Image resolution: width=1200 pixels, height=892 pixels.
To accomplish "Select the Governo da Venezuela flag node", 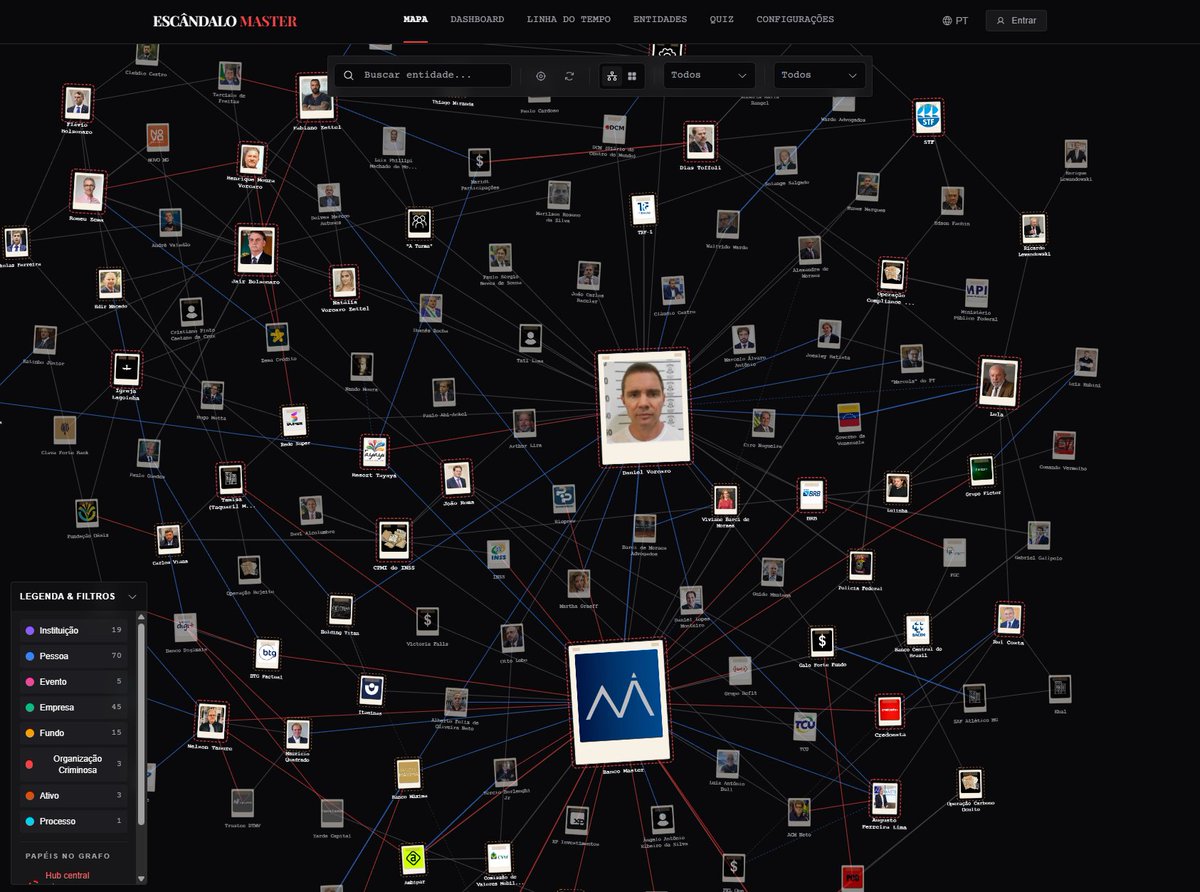I will [849, 417].
